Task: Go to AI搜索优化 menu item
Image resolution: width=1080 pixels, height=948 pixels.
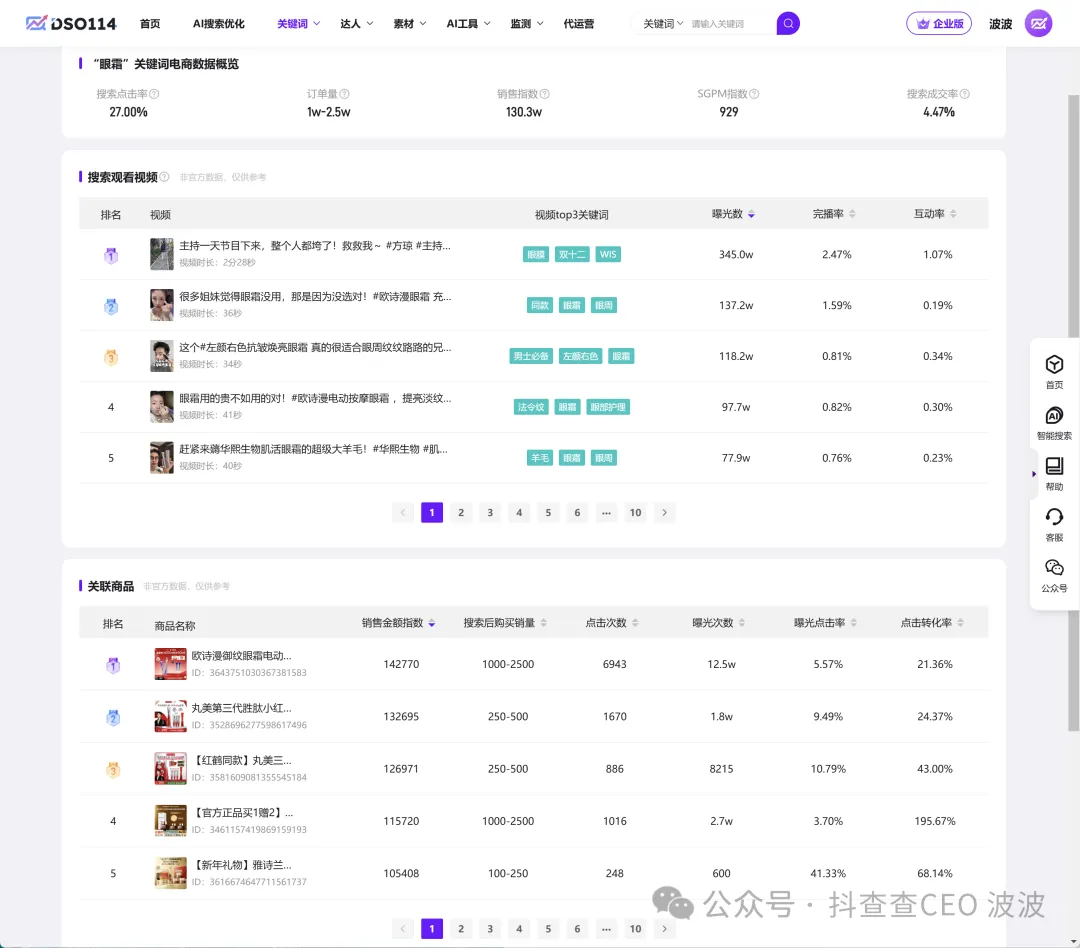Action: [x=218, y=23]
